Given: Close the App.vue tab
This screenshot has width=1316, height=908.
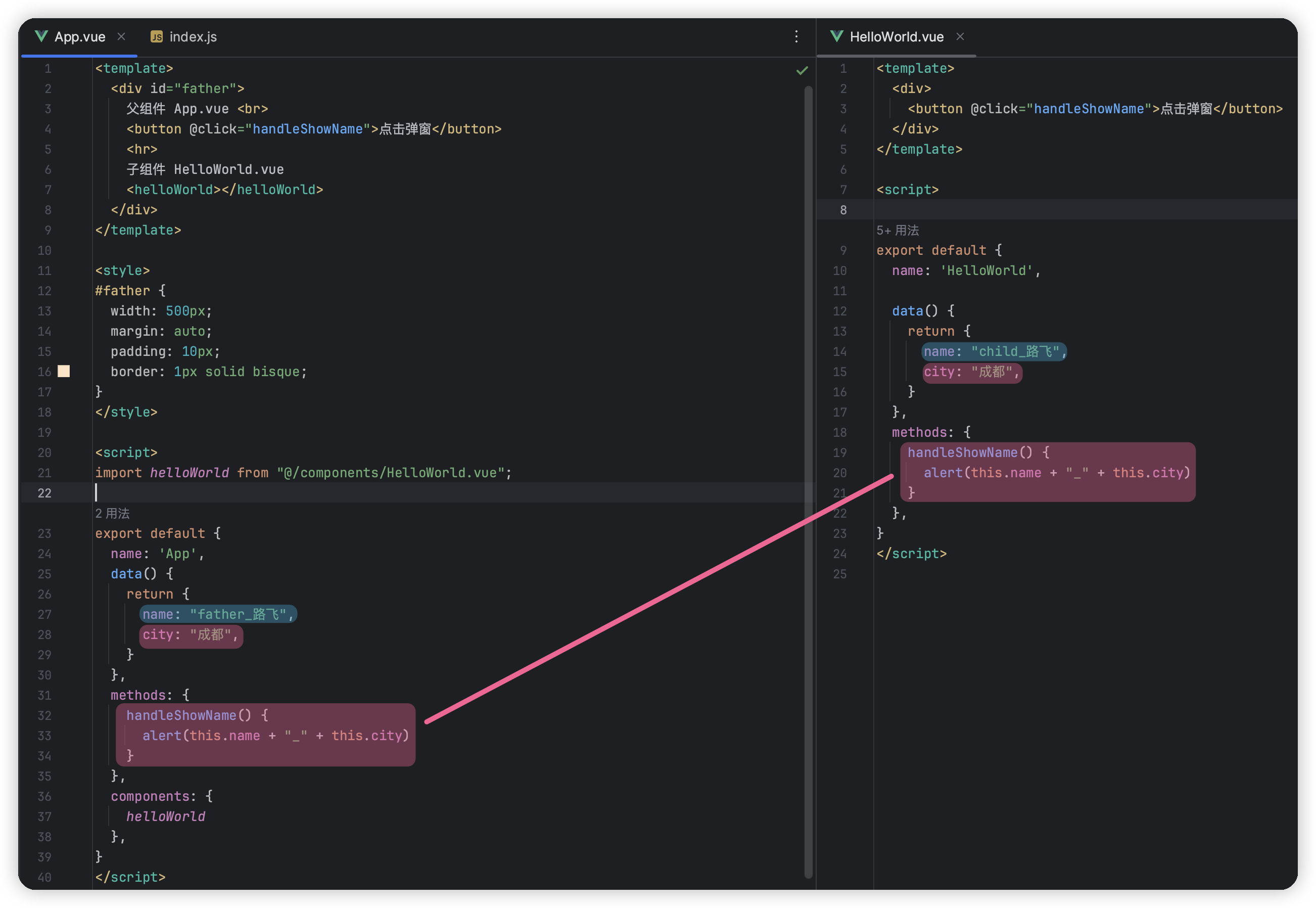Looking at the screenshot, I should click(121, 36).
